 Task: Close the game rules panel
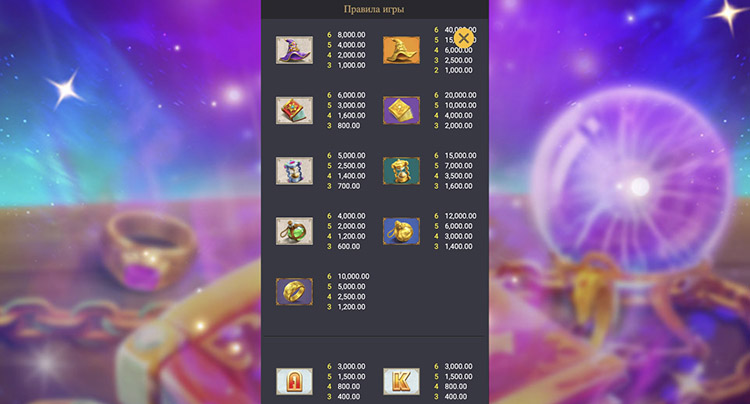pos(464,39)
